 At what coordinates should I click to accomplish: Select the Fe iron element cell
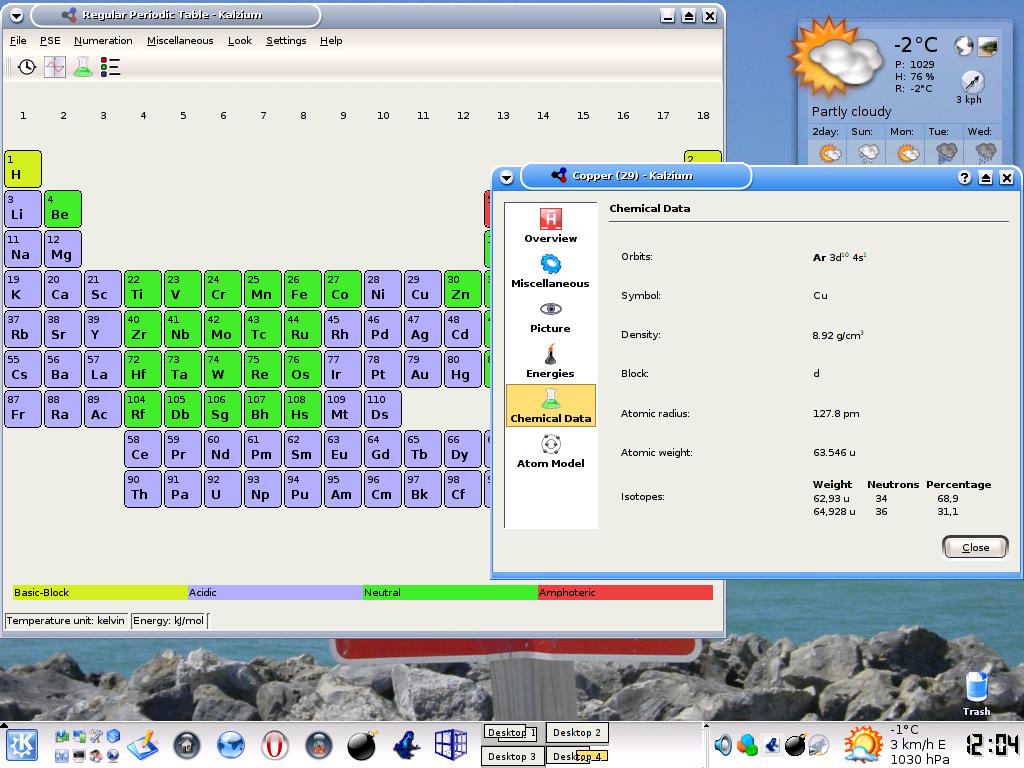coord(303,289)
